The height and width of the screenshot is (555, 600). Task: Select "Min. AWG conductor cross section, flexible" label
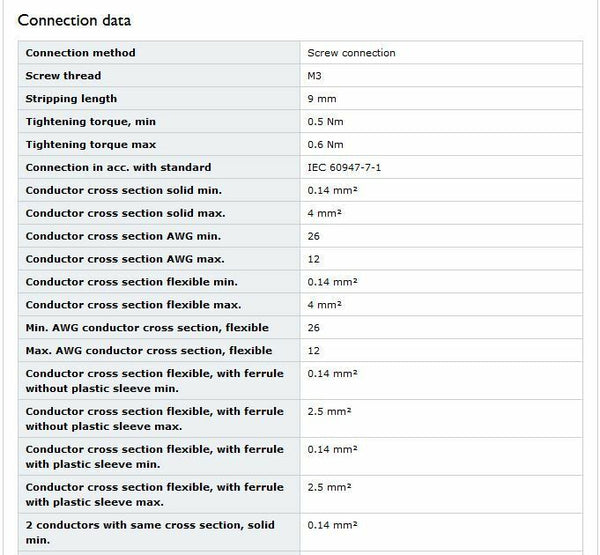[148, 328]
